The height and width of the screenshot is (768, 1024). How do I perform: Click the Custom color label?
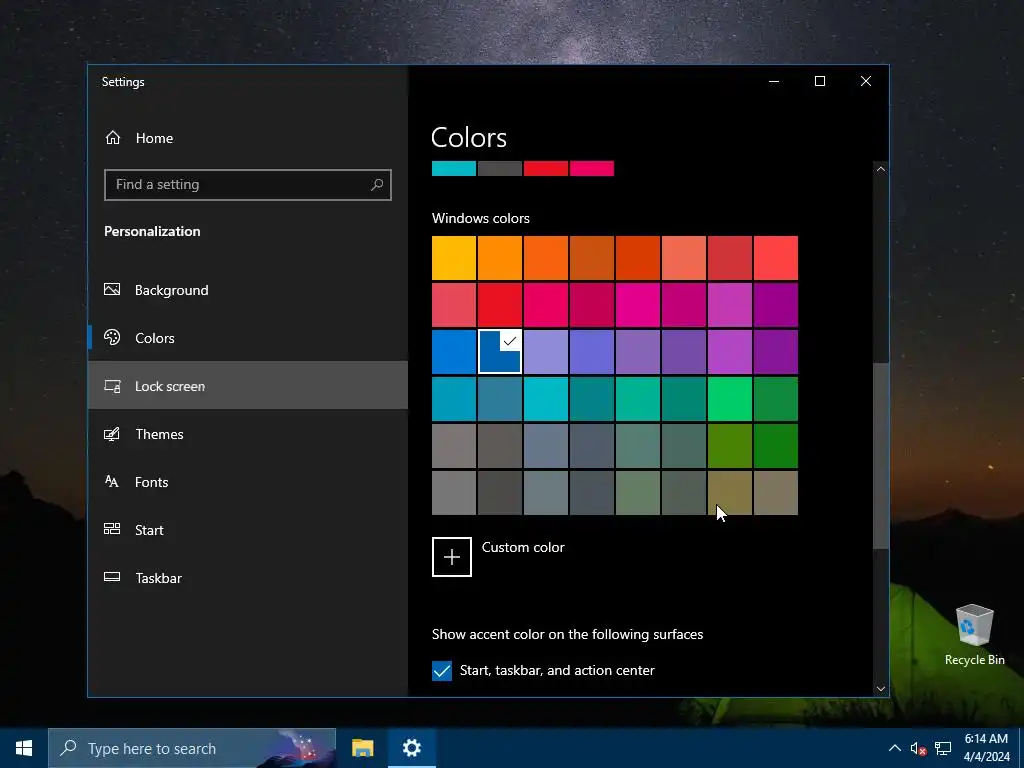click(x=523, y=547)
